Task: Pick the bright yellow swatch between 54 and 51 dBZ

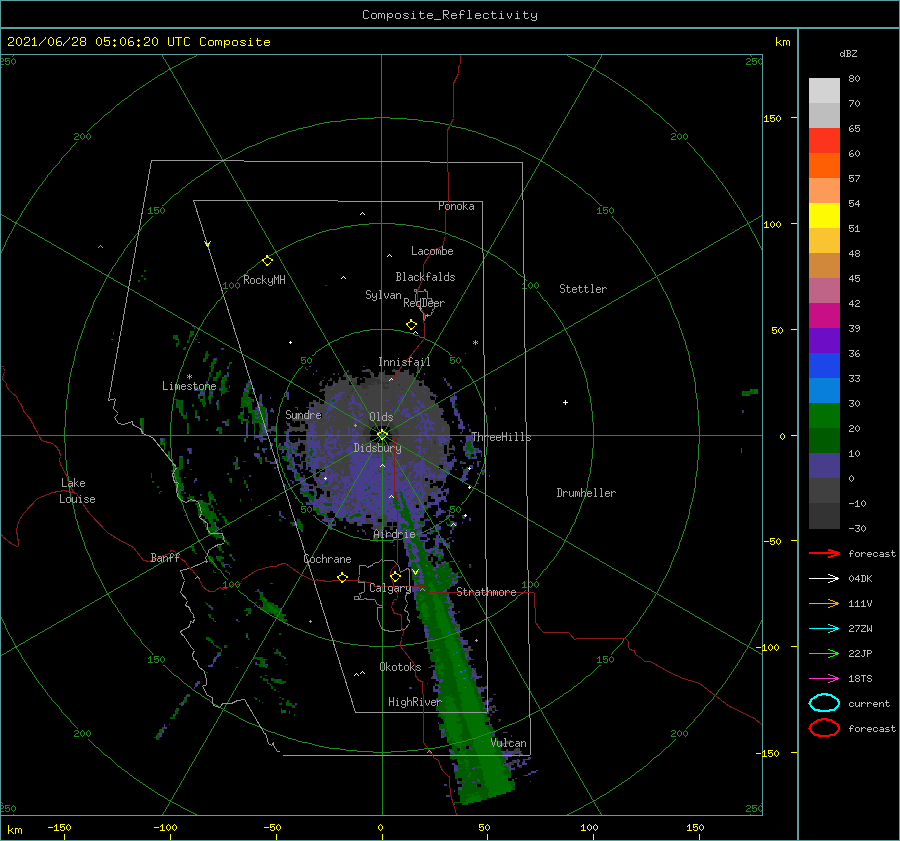Action: [x=824, y=215]
